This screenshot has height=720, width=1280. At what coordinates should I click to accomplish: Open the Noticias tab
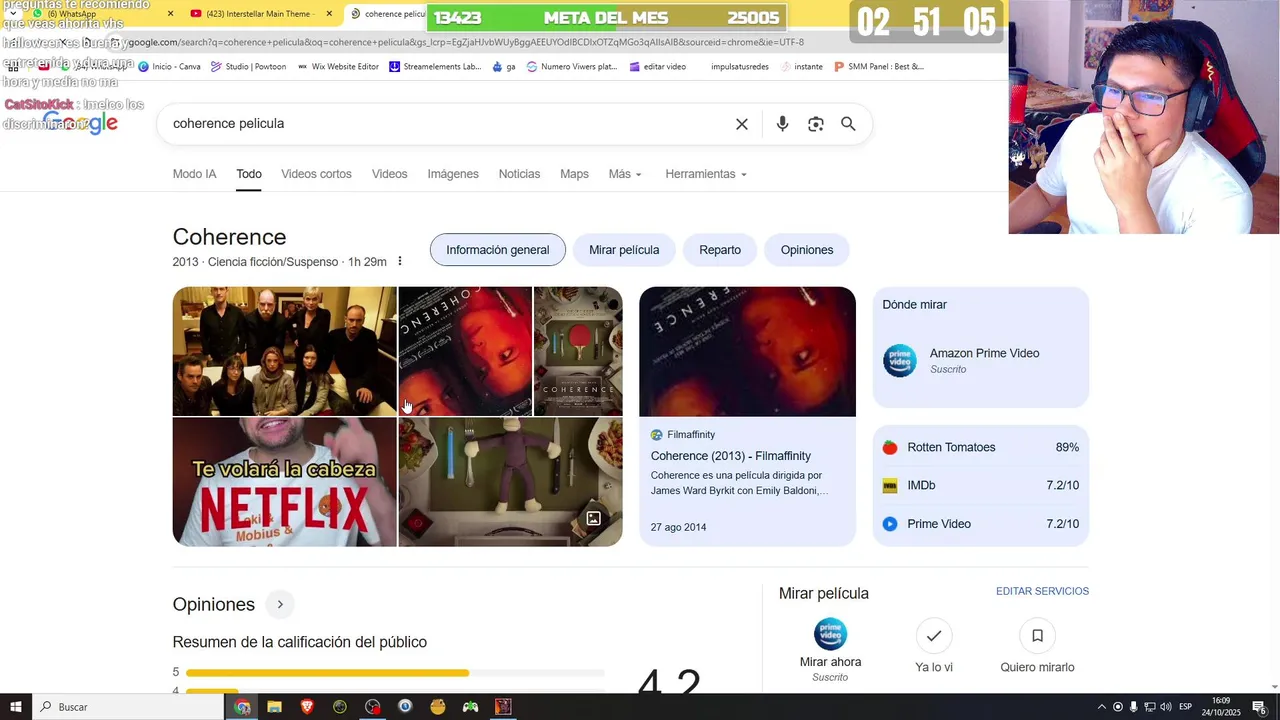[x=519, y=174]
